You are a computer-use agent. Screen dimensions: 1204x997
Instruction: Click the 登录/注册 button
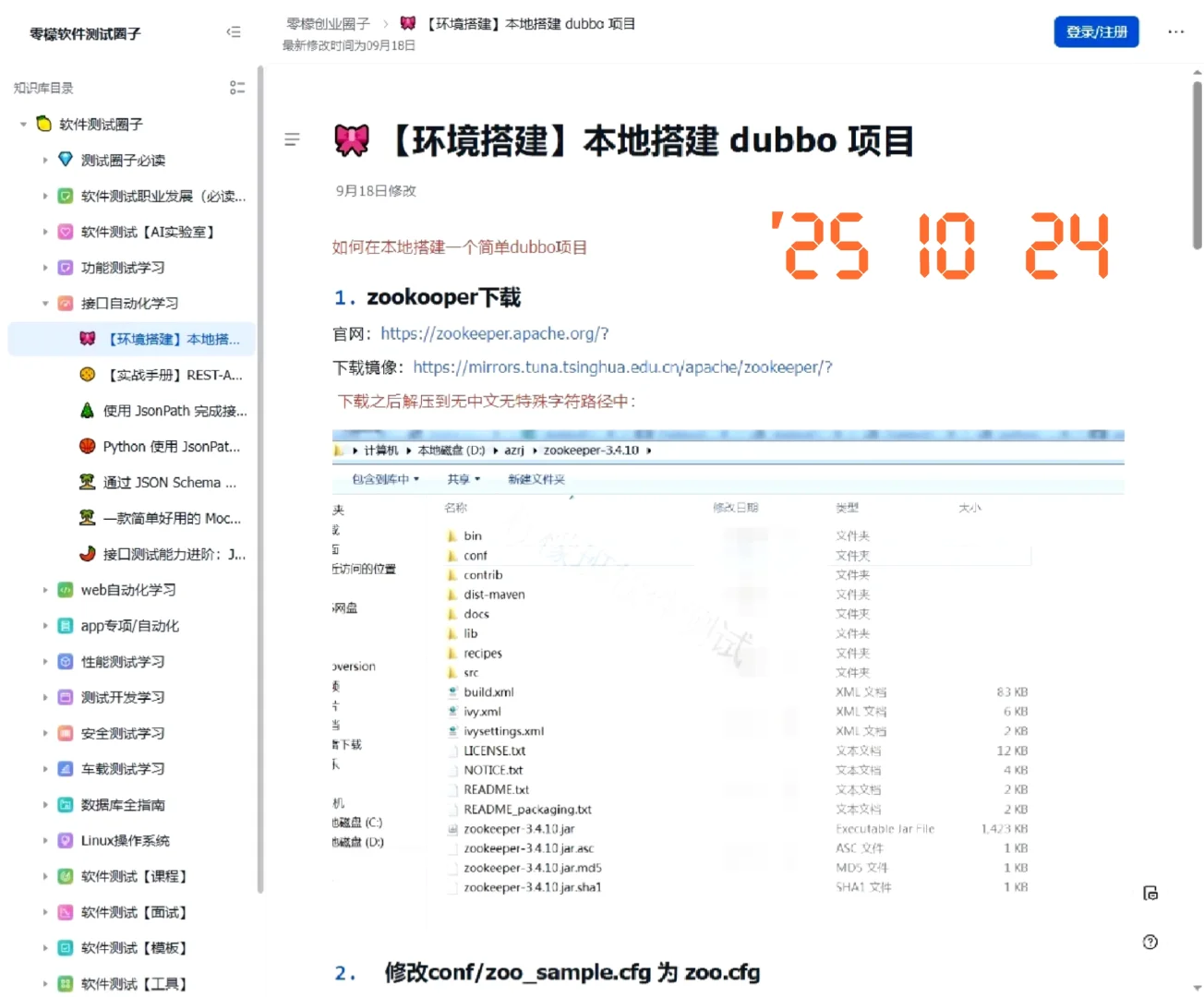tap(1096, 31)
